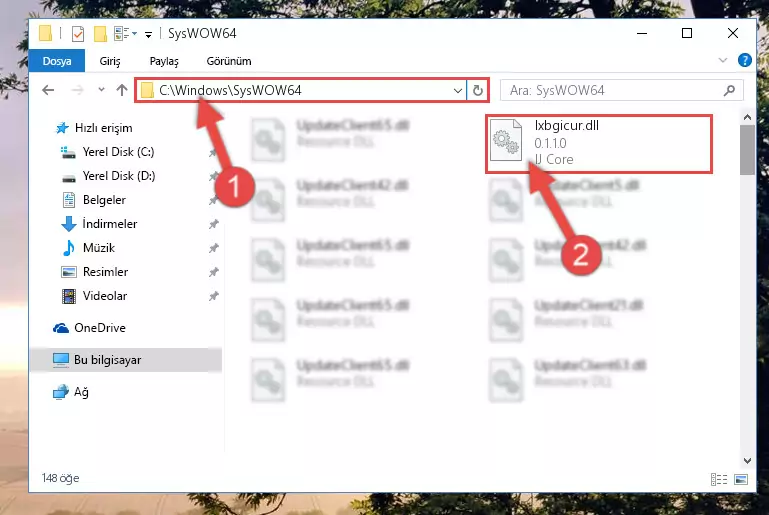
Task: Open İndirmeler folder in sidebar
Action: point(99,224)
